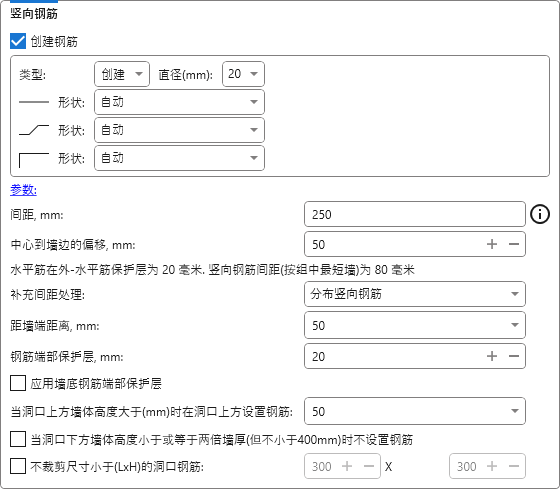Open the 类型 dropdown showing 创建

(122, 74)
